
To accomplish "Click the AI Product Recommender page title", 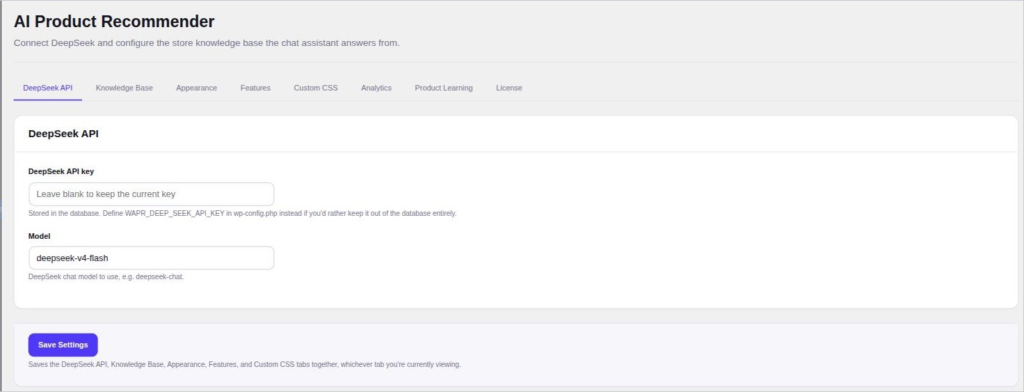I will [x=114, y=22].
